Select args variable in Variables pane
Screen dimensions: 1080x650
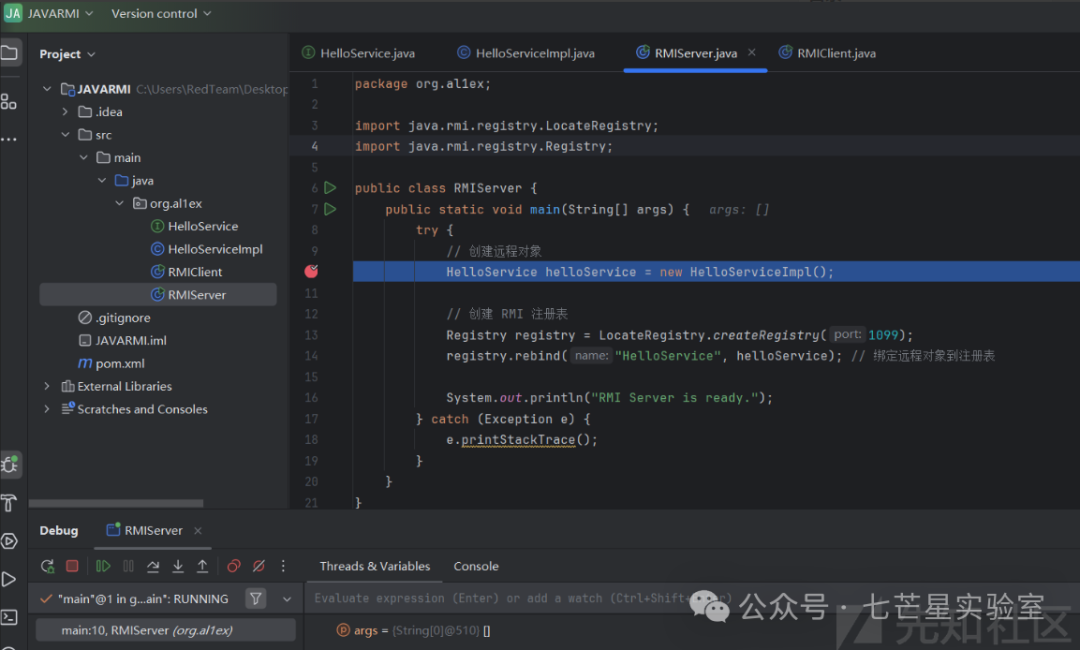[413, 630]
